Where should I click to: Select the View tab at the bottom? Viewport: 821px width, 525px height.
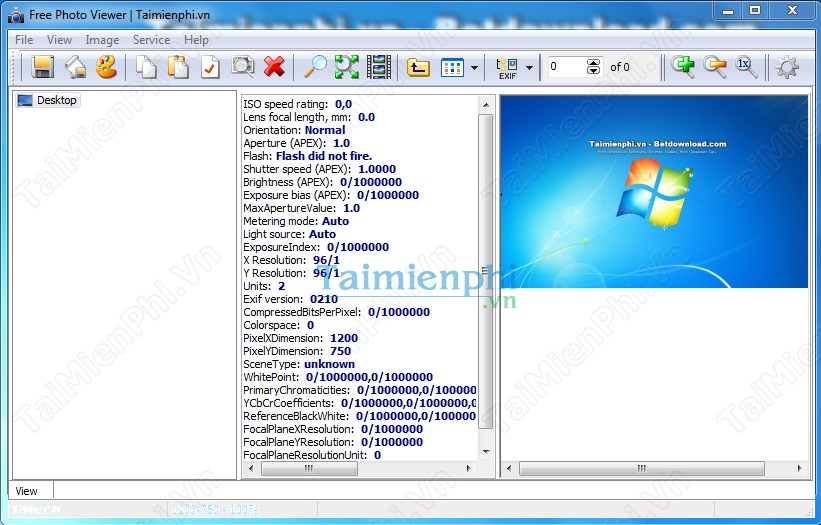[x=27, y=490]
